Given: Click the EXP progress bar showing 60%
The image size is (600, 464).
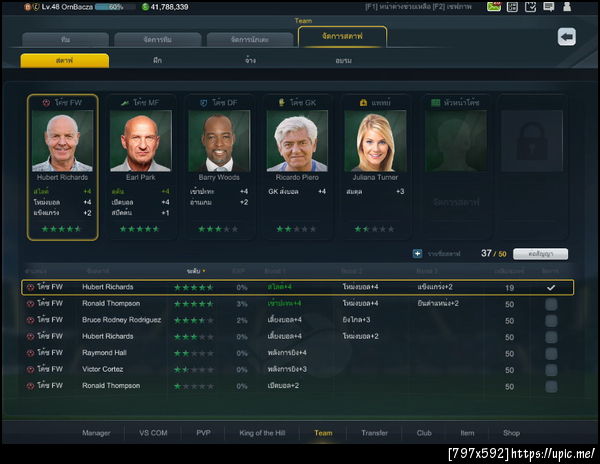Looking at the screenshot, I should [115, 7].
